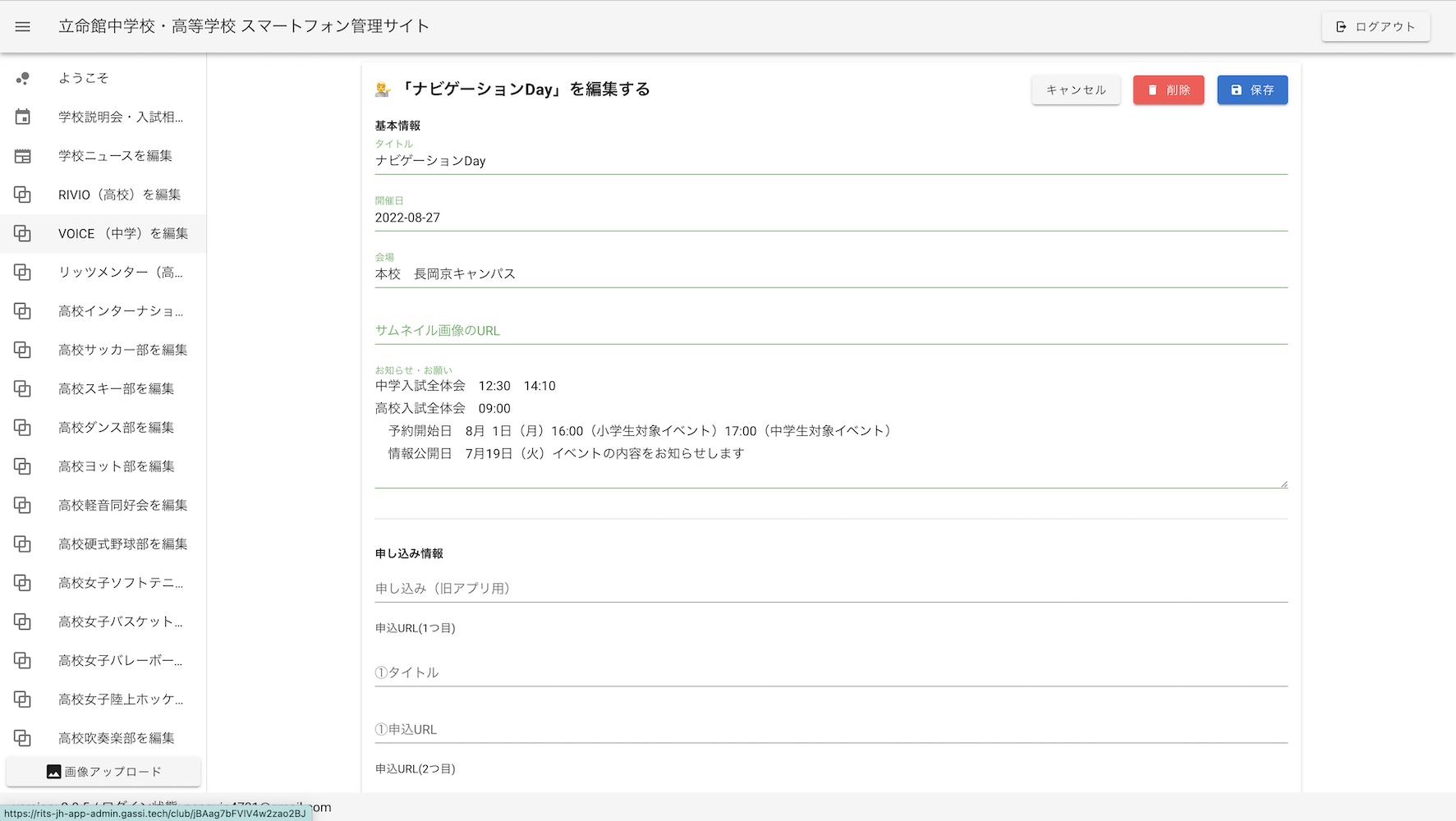Open 高校軽音同好会を編集 from sidebar

(x=122, y=505)
